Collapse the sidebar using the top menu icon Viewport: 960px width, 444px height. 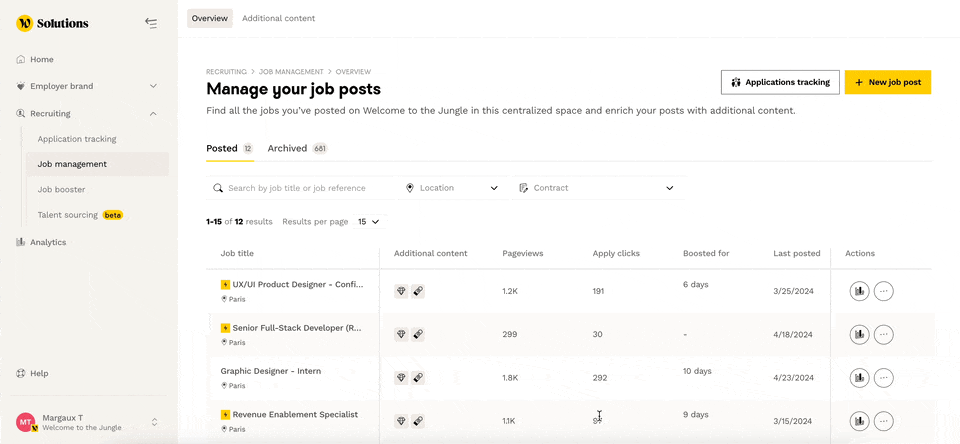(151, 23)
